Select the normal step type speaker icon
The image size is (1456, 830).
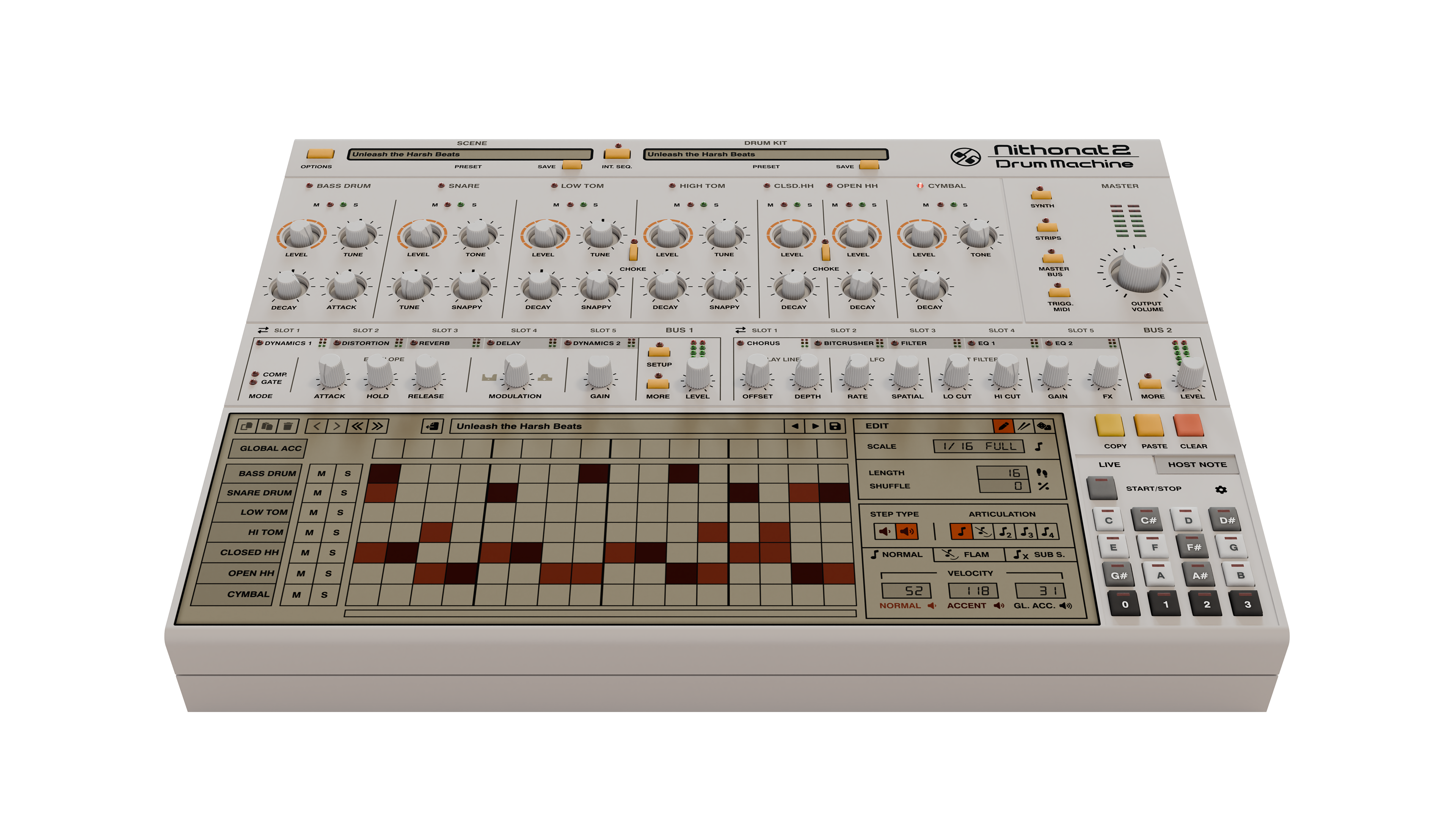click(x=885, y=531)
